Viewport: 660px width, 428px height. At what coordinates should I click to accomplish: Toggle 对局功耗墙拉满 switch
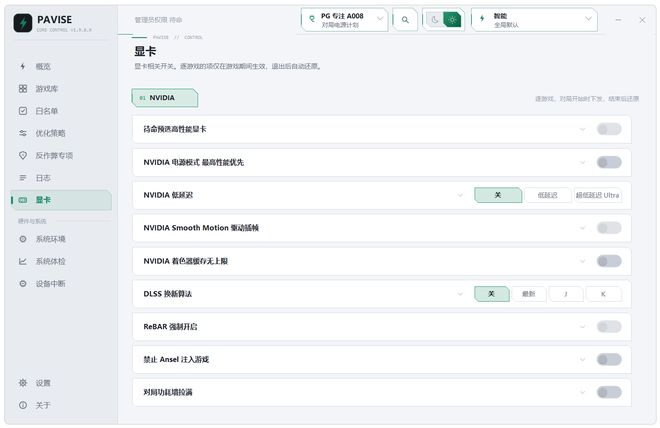click(x=609, y=392)
